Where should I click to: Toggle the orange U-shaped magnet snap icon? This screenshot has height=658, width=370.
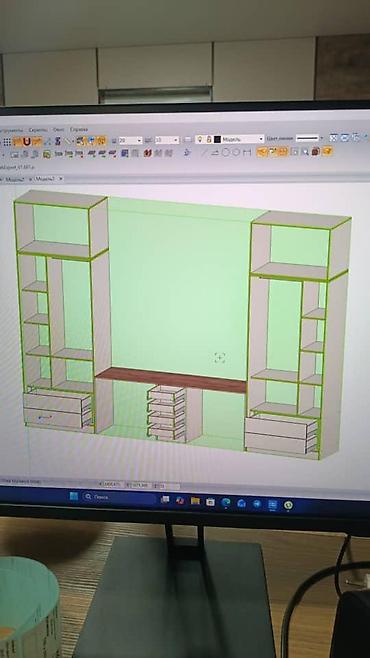[27, 141]
